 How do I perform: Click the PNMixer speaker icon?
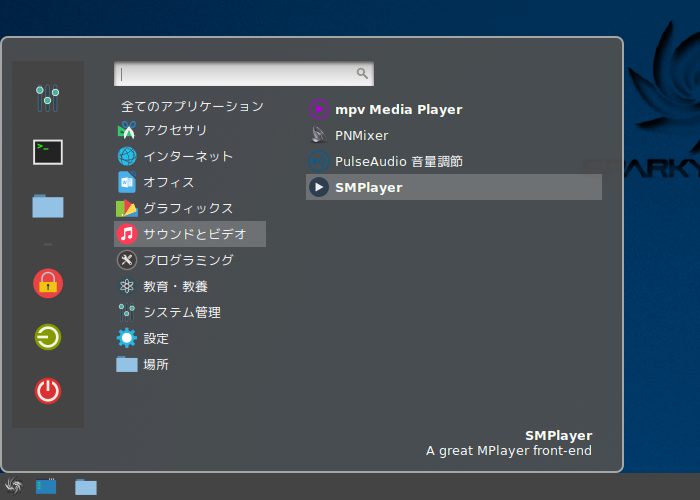click(x=319, y=135)
